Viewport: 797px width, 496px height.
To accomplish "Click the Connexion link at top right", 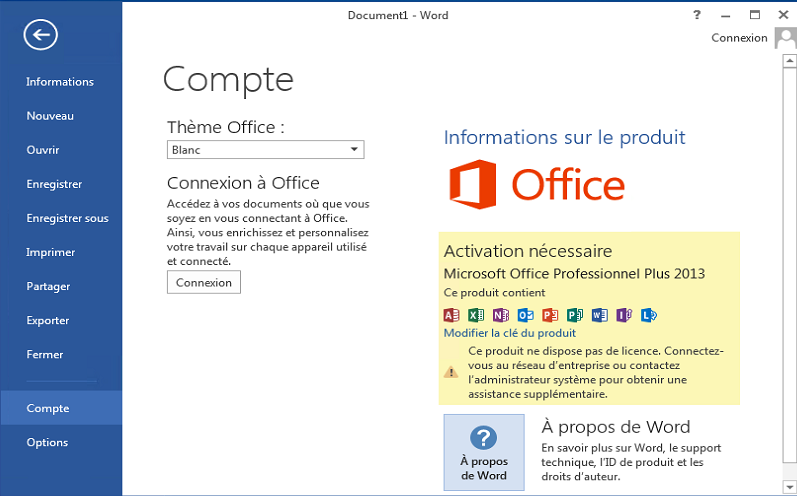I will coord(740,38).
